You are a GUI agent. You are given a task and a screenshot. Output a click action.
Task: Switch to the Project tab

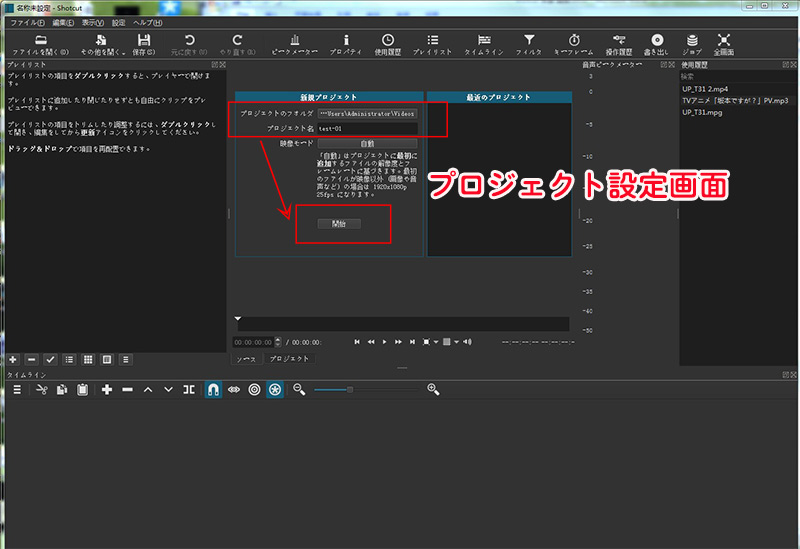coord(289,359)
